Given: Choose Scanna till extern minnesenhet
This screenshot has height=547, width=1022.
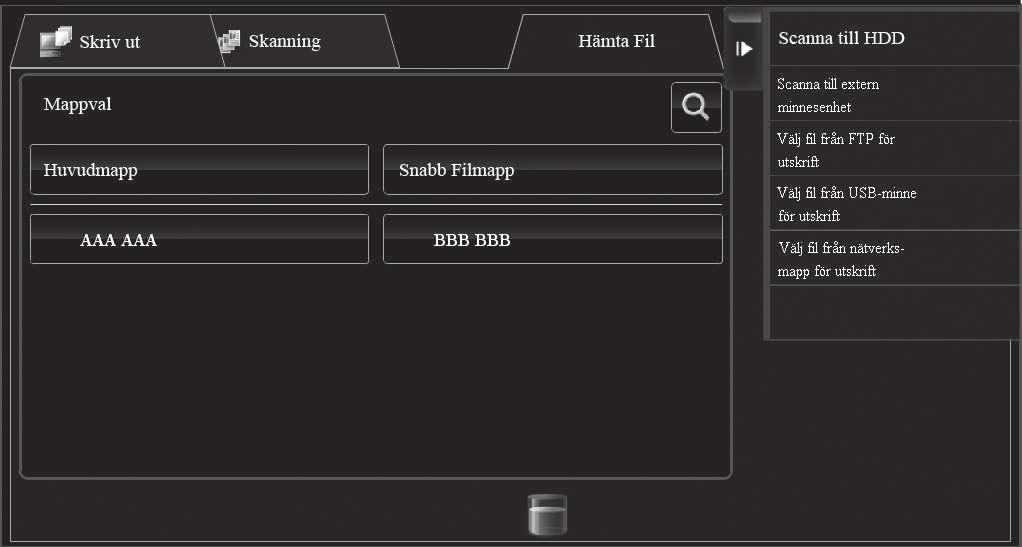Looking at the screenshot, I should tap(894, 95).
